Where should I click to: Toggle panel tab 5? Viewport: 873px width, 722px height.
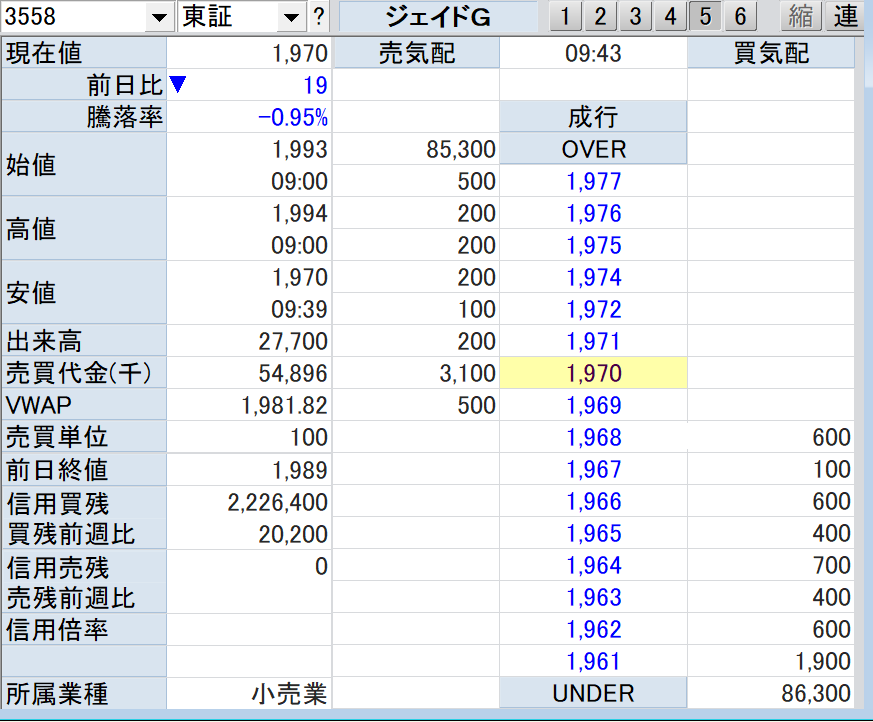coord(705,16)
